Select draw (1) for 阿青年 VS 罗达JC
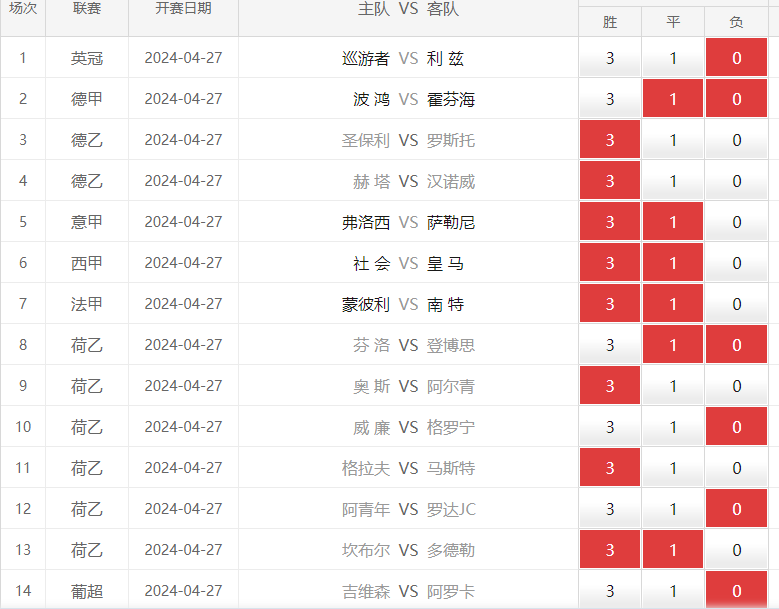This screenshot has height=609, width=779. tap(673, 509)
